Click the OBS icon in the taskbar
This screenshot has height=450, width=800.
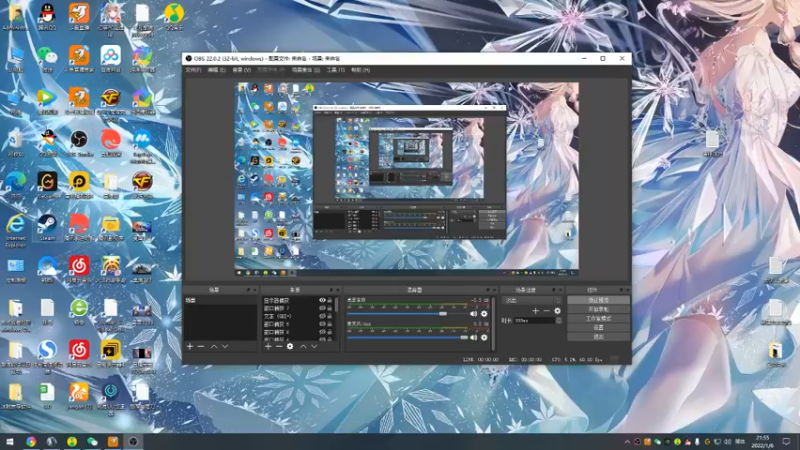133,442
